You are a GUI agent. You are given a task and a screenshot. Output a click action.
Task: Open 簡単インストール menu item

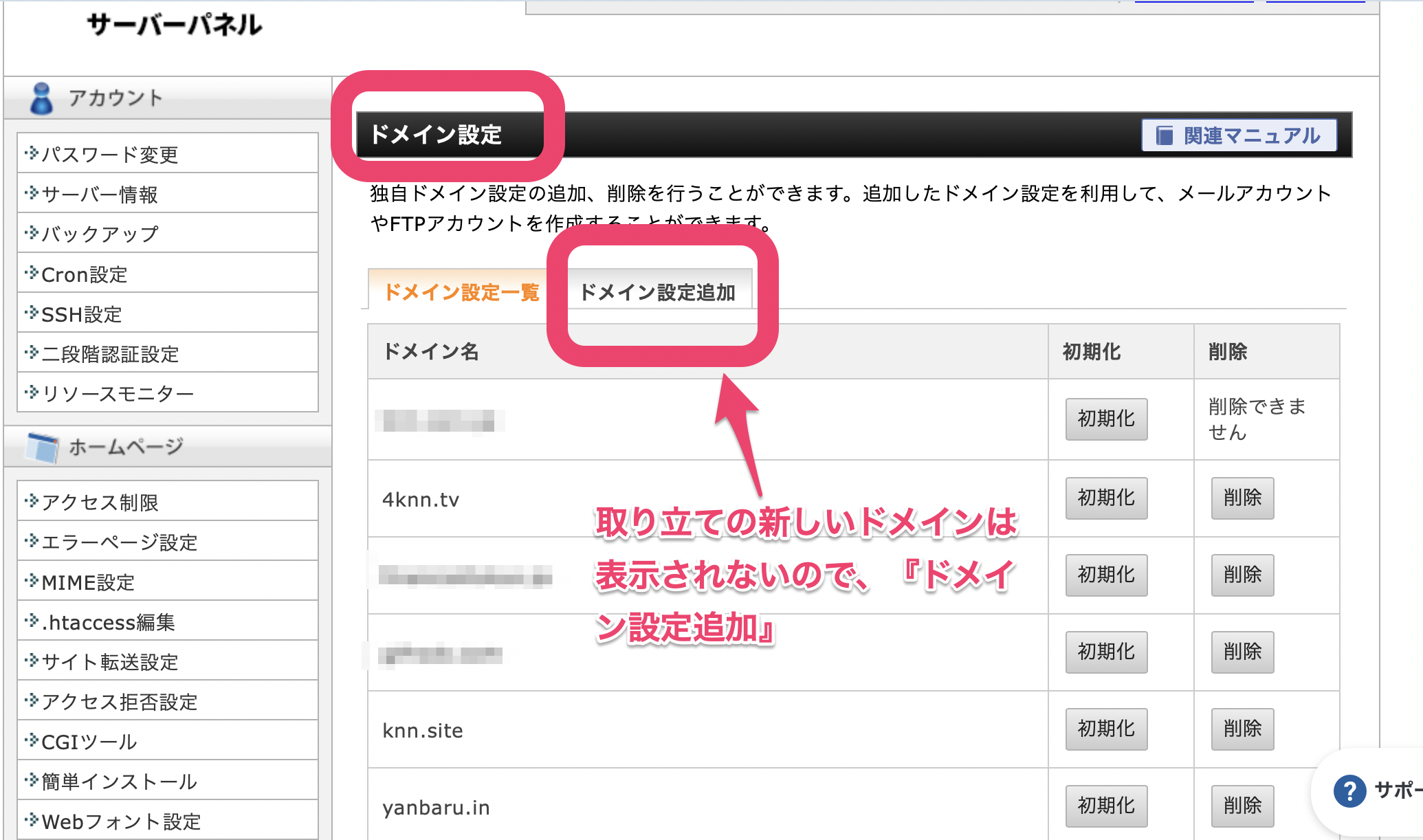click(x=119, y=782)
